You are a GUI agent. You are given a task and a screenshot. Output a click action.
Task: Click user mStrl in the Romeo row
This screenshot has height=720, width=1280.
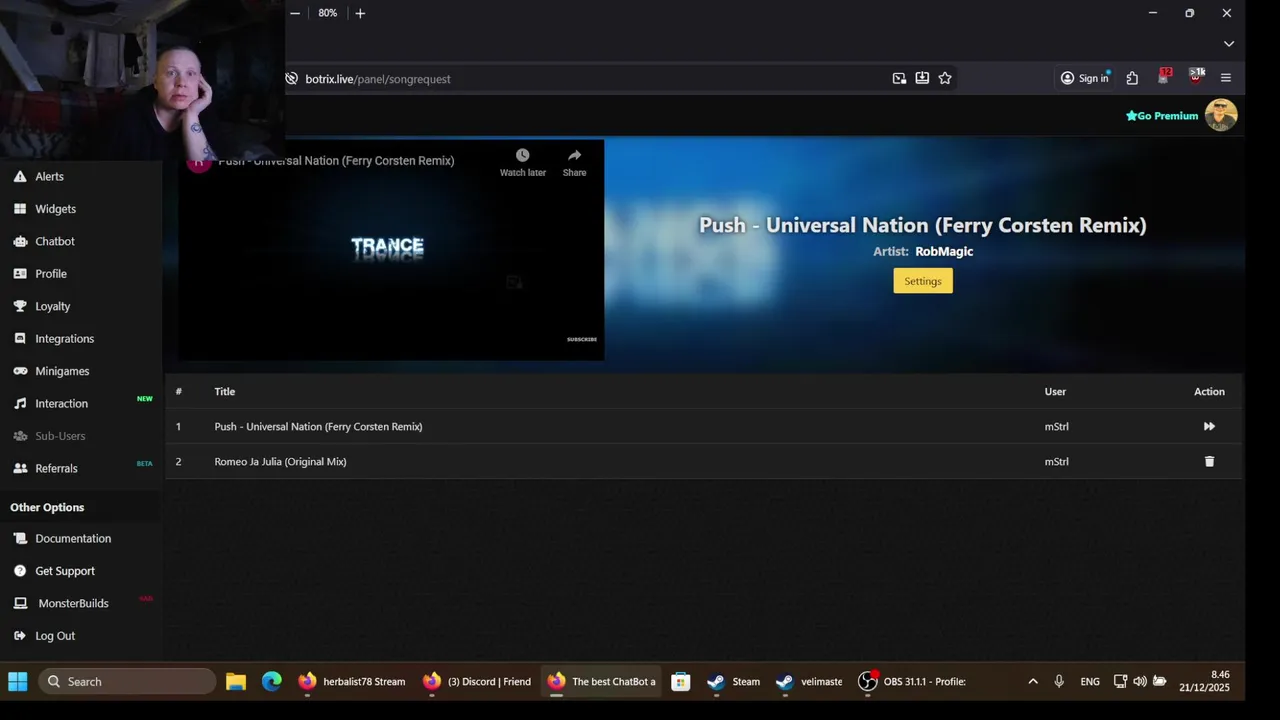[x=1057, y=461]
